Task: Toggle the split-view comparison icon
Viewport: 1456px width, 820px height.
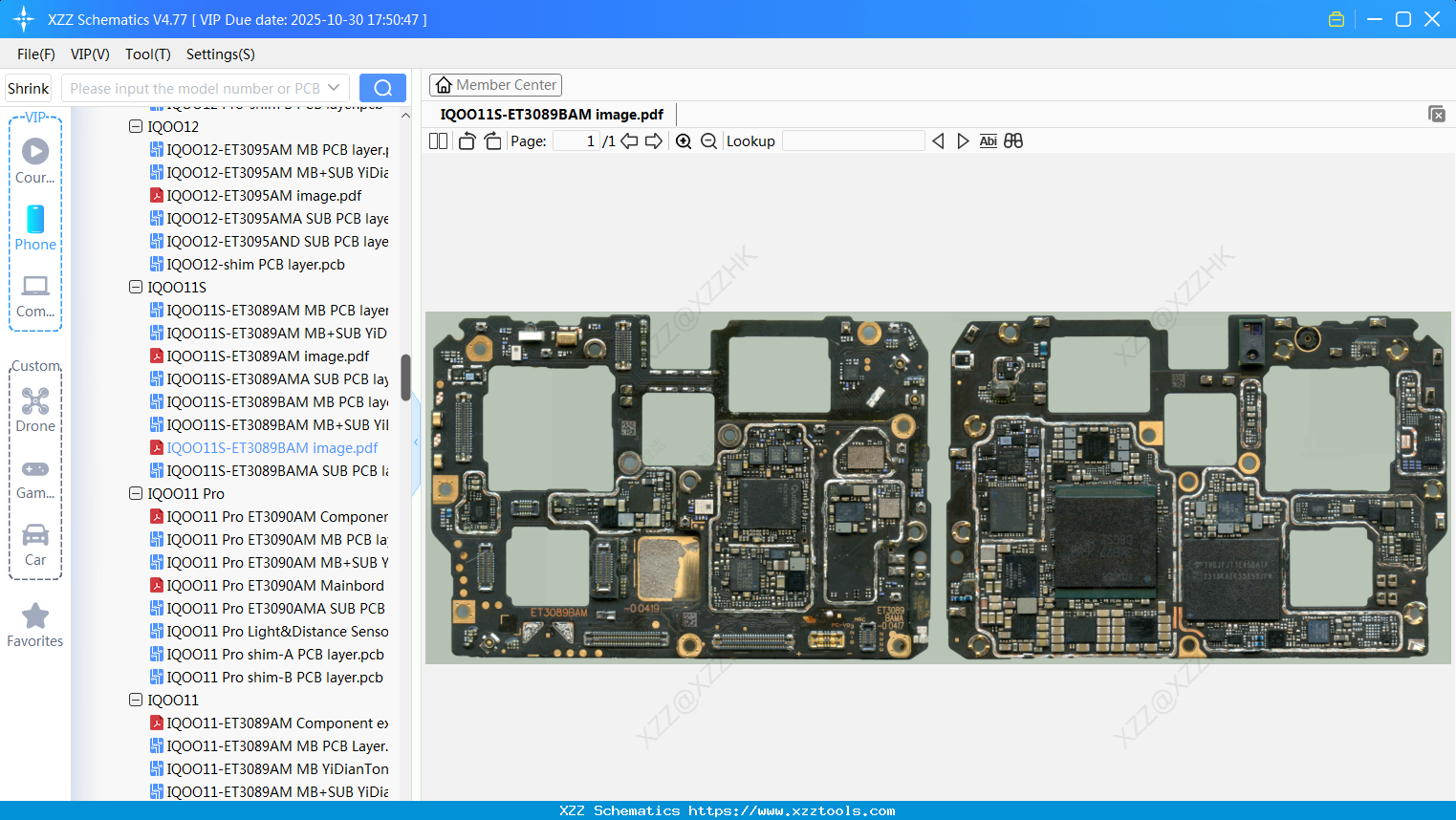Action: (x=1013, y=140)
